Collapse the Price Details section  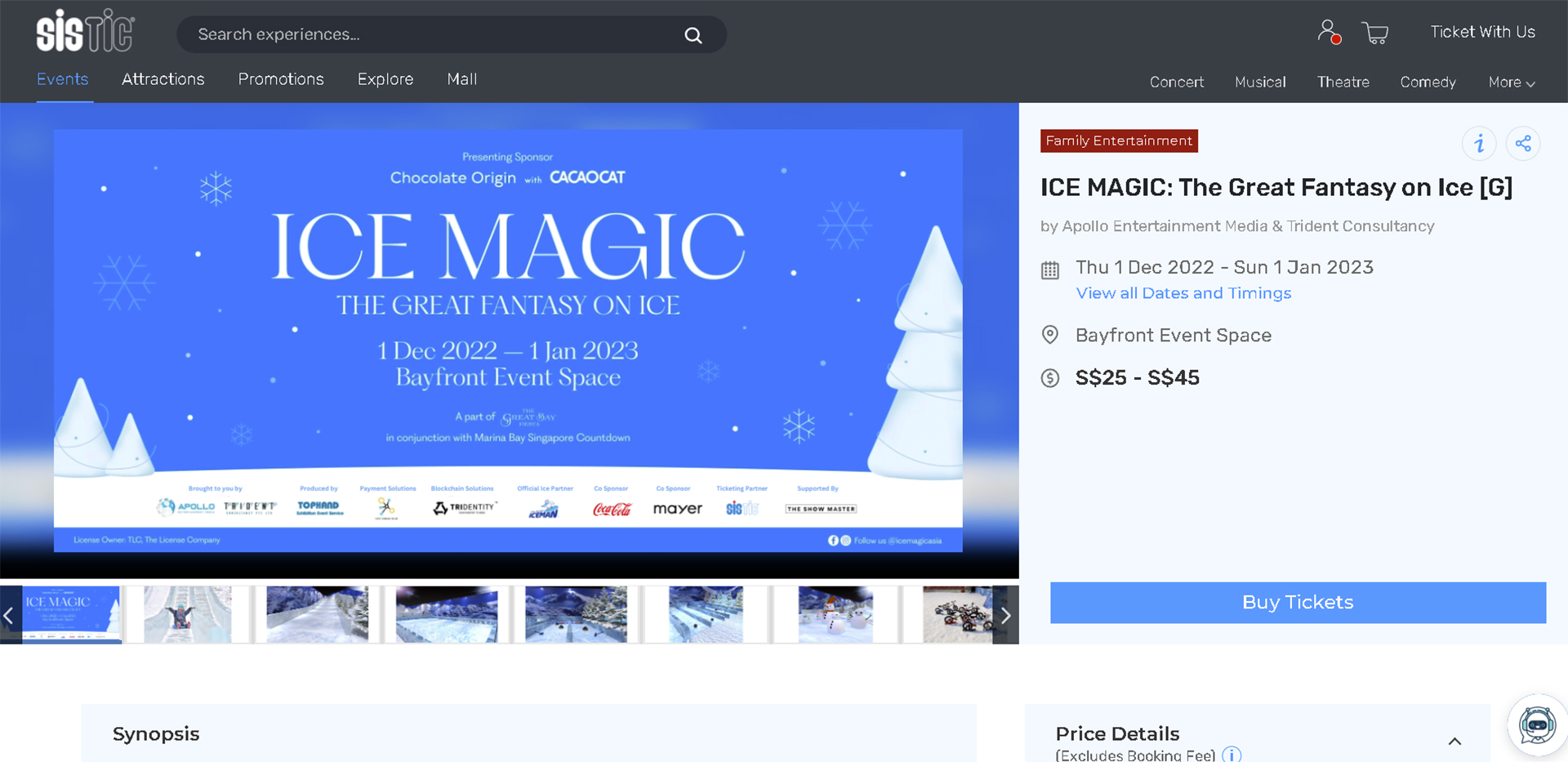[x=1454, y=742]
